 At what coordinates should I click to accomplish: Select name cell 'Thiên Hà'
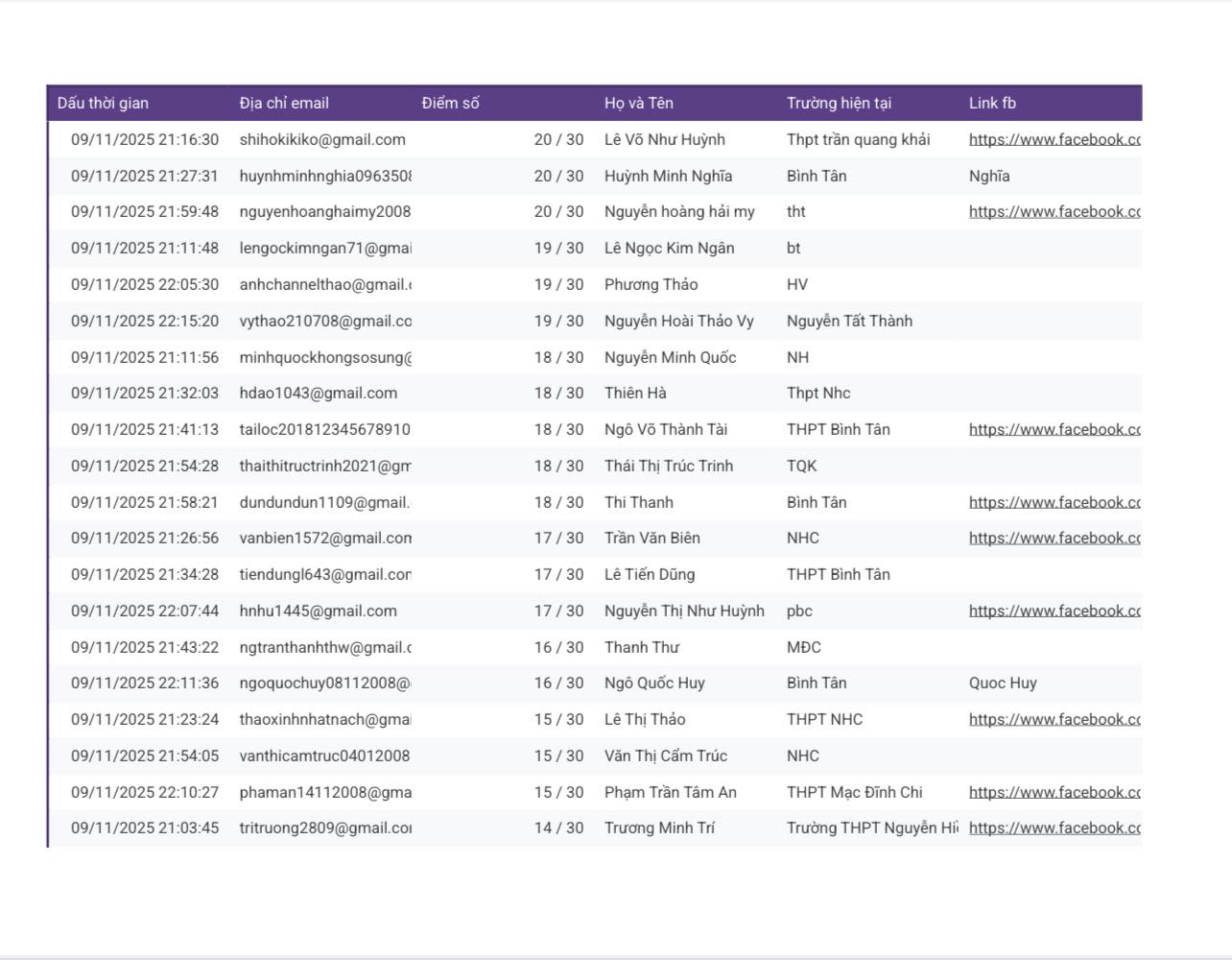(635, 393)
